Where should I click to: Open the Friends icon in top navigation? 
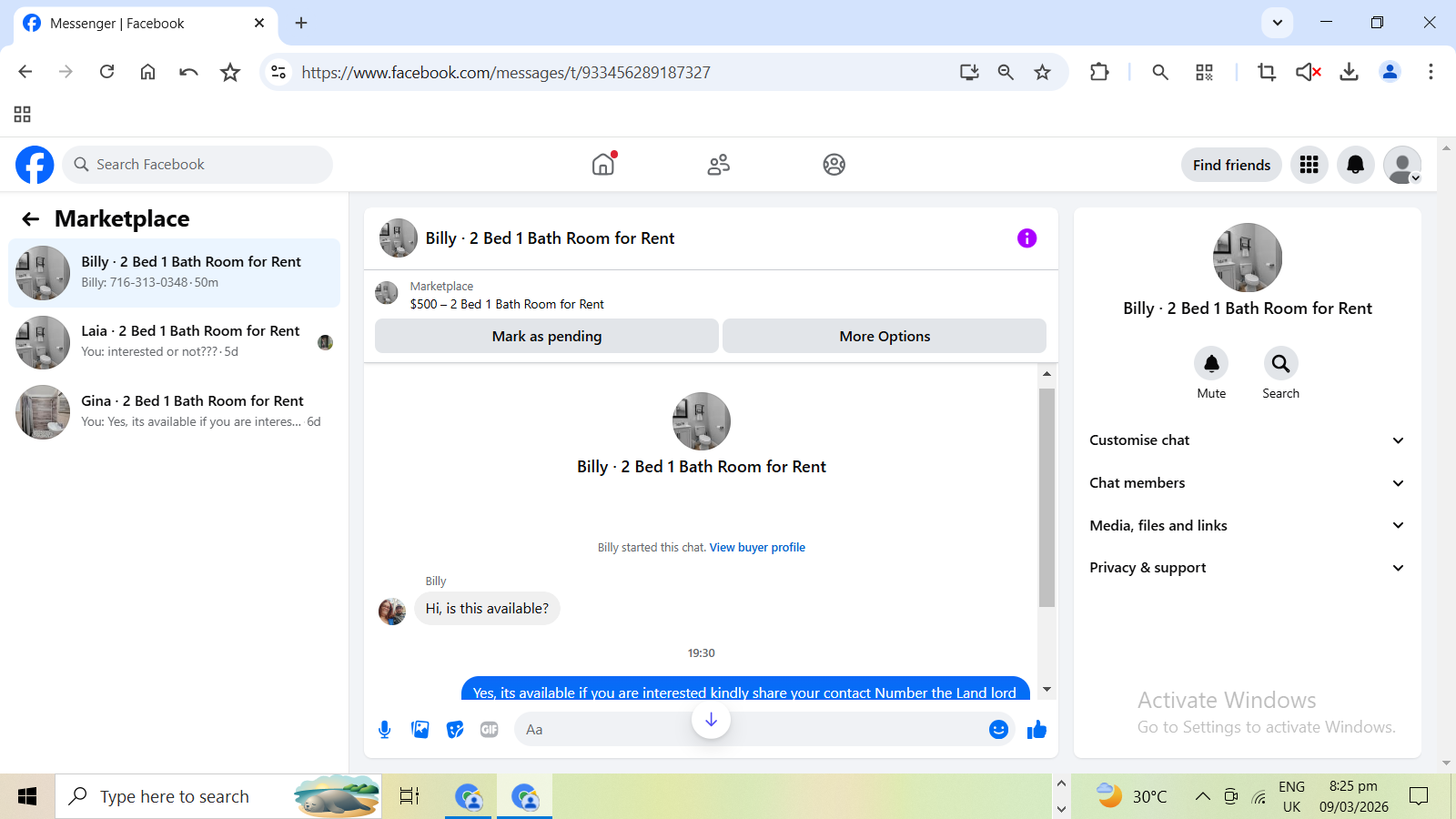click(x=719, y=165)
